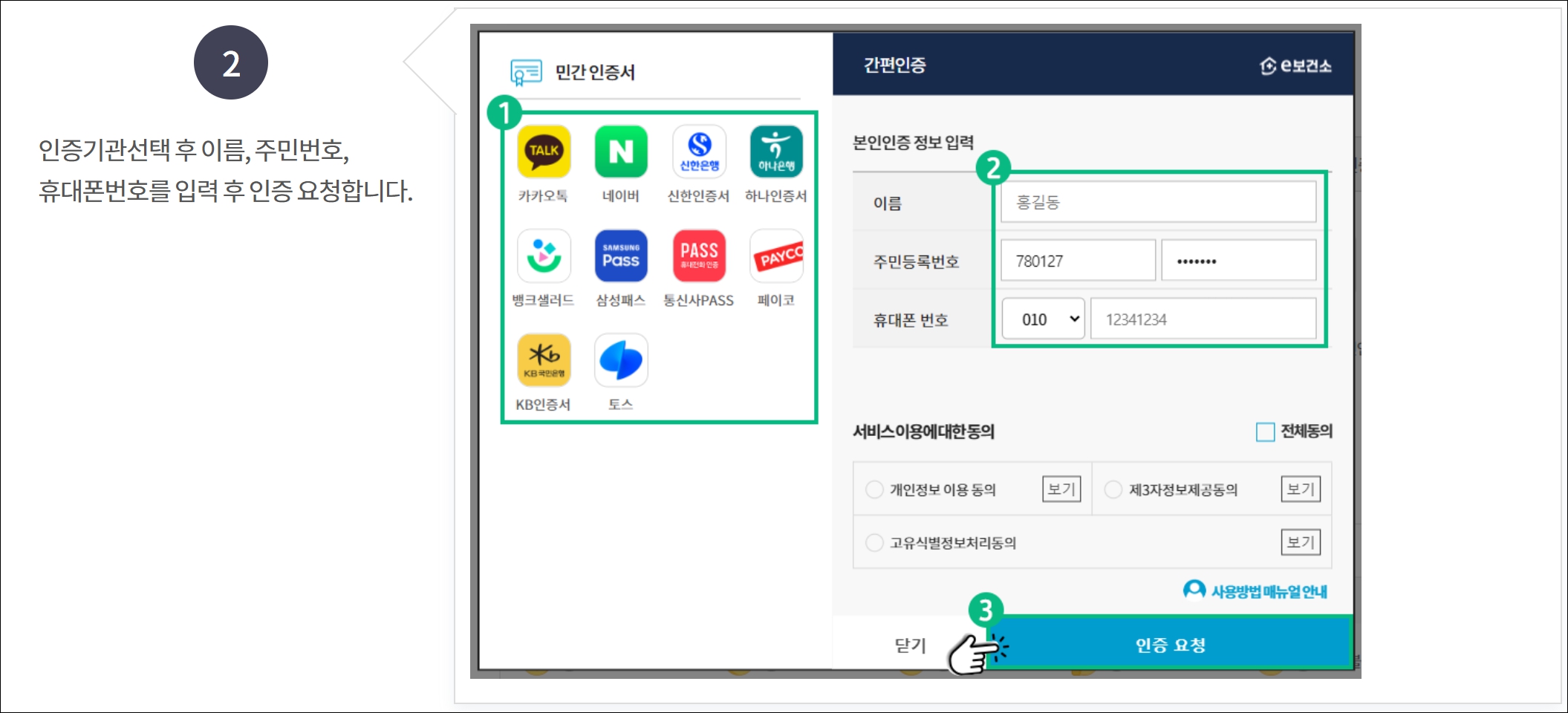The image size is (1568, 713).
Task: Click the 뱅크샐러드 label text
Action: pos(543,300)
